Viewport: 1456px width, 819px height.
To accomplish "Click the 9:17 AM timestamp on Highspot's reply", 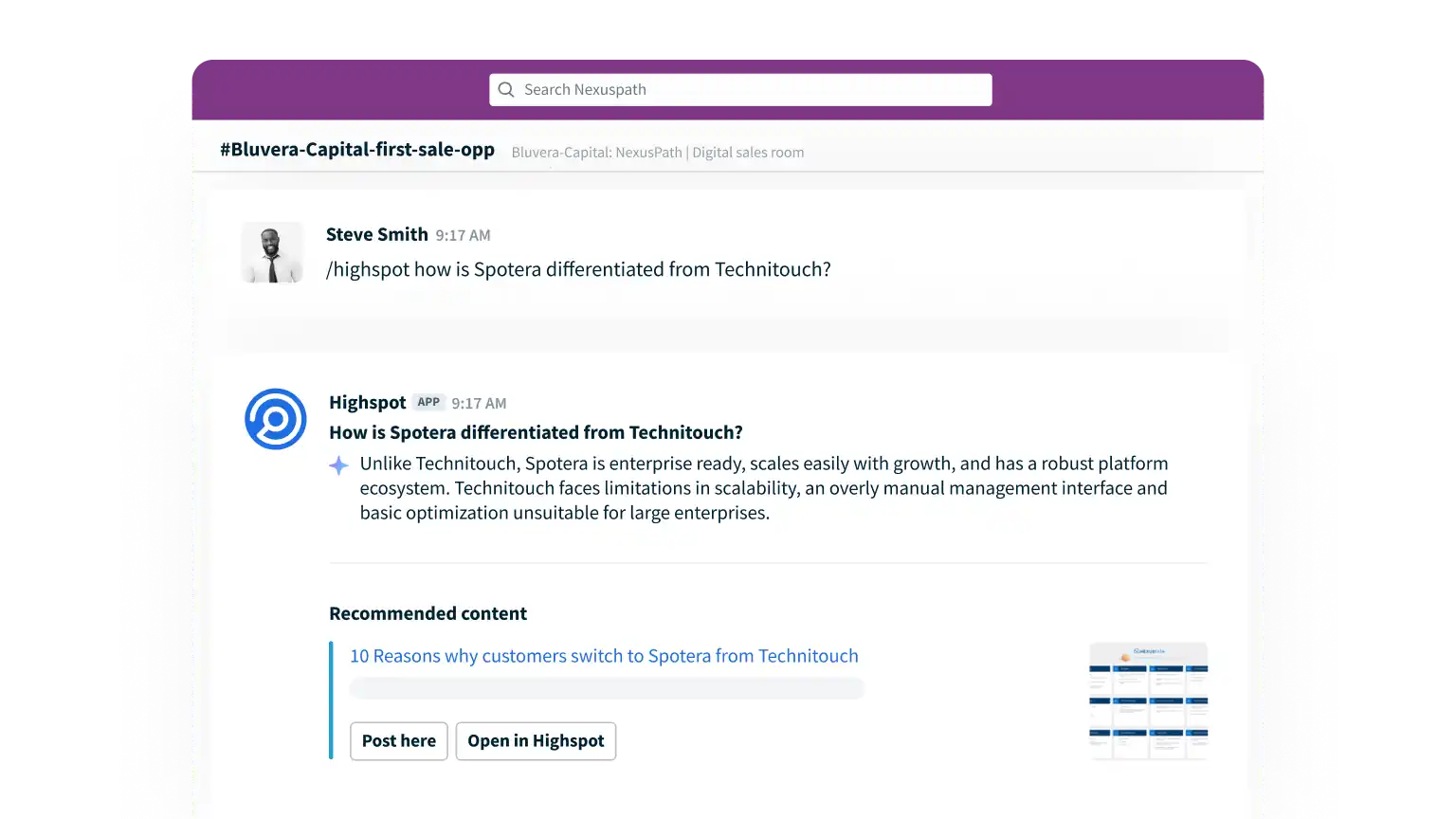I will (x=479, y=404).
